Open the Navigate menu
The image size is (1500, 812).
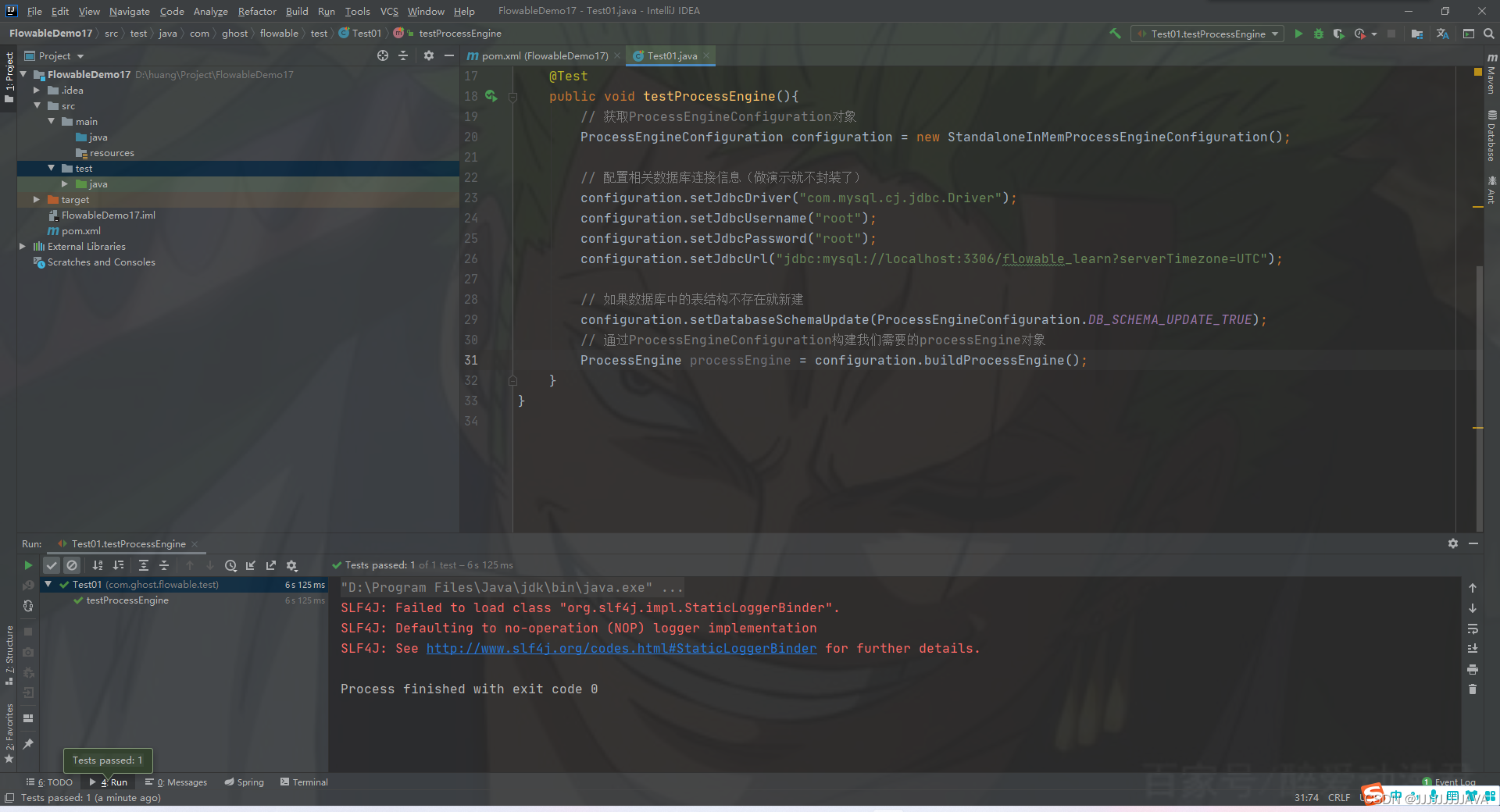click(x=130, y=11)
